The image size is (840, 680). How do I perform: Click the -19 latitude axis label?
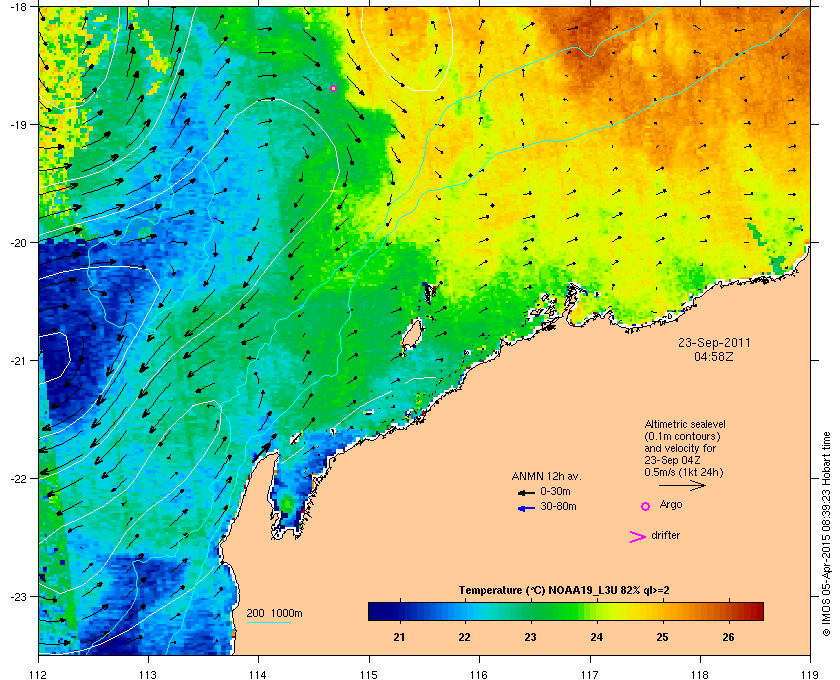coord(18,125)
